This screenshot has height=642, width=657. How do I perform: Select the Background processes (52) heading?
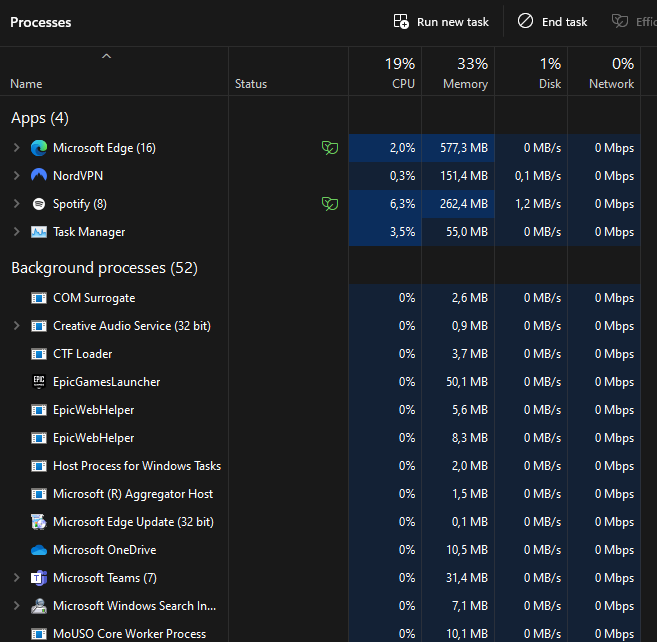point(104,268)
